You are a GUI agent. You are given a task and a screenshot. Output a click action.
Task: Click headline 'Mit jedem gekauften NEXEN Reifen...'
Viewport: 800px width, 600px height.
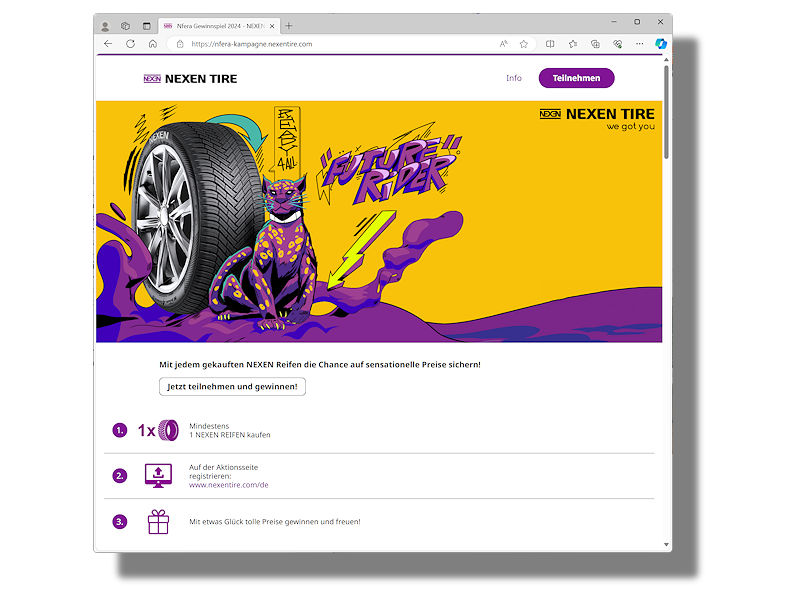(320, 364)
